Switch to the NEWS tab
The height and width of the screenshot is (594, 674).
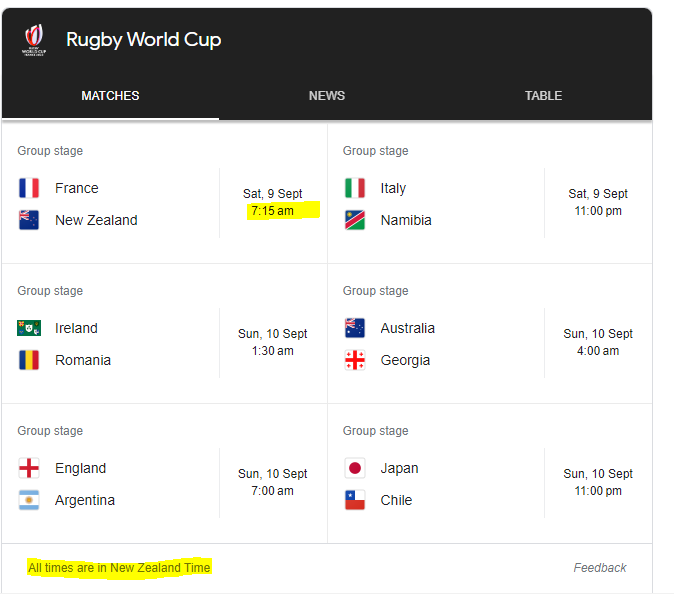(327, 95)
